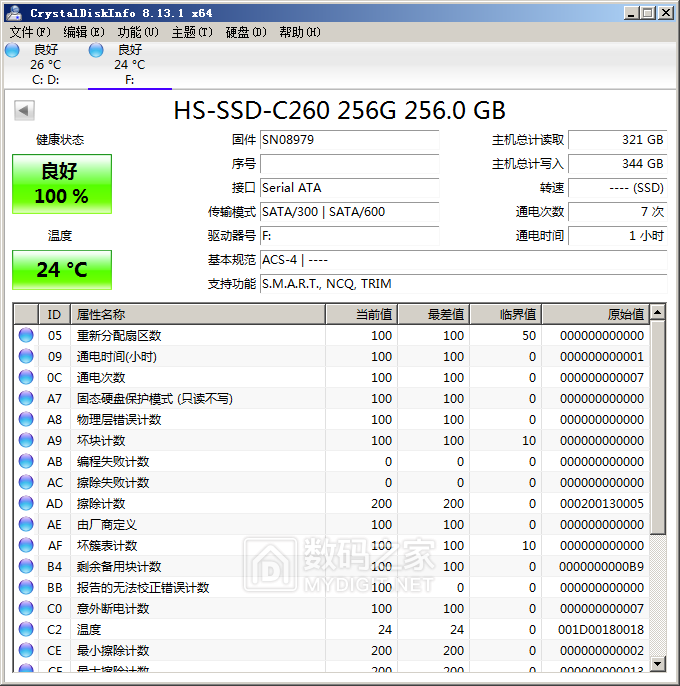Click status orb of row B4 剩余备用块计数
Screen dimensions: 680x686
tap(26, 567)
